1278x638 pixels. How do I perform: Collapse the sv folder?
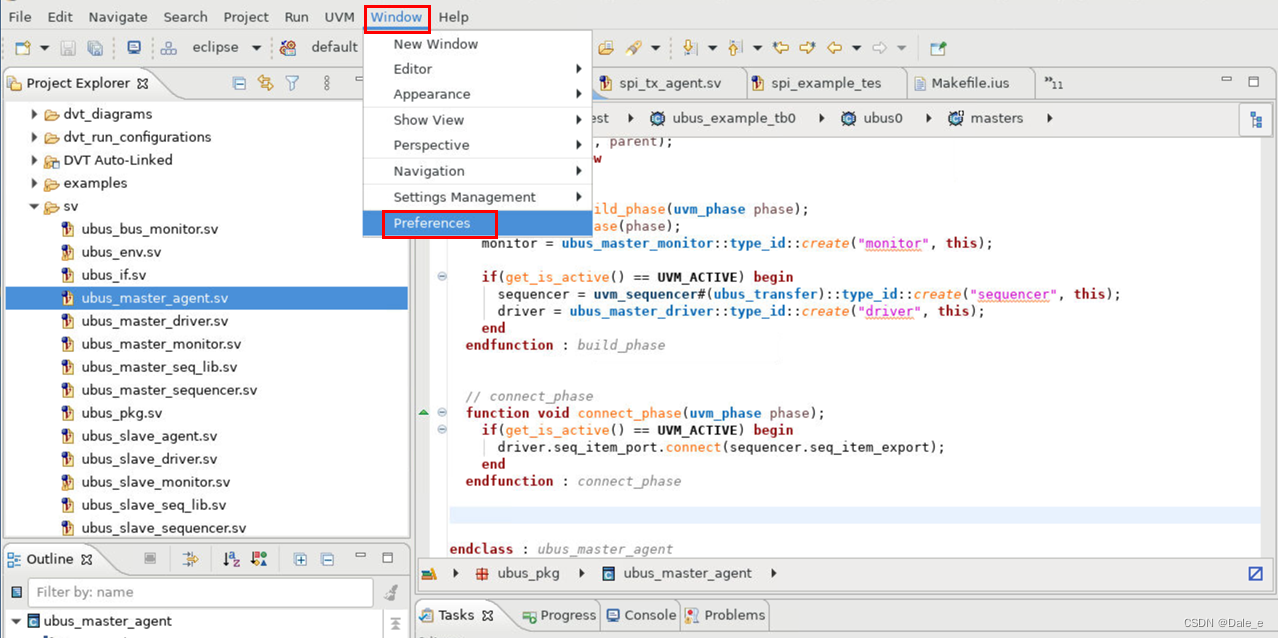(35, 207)
